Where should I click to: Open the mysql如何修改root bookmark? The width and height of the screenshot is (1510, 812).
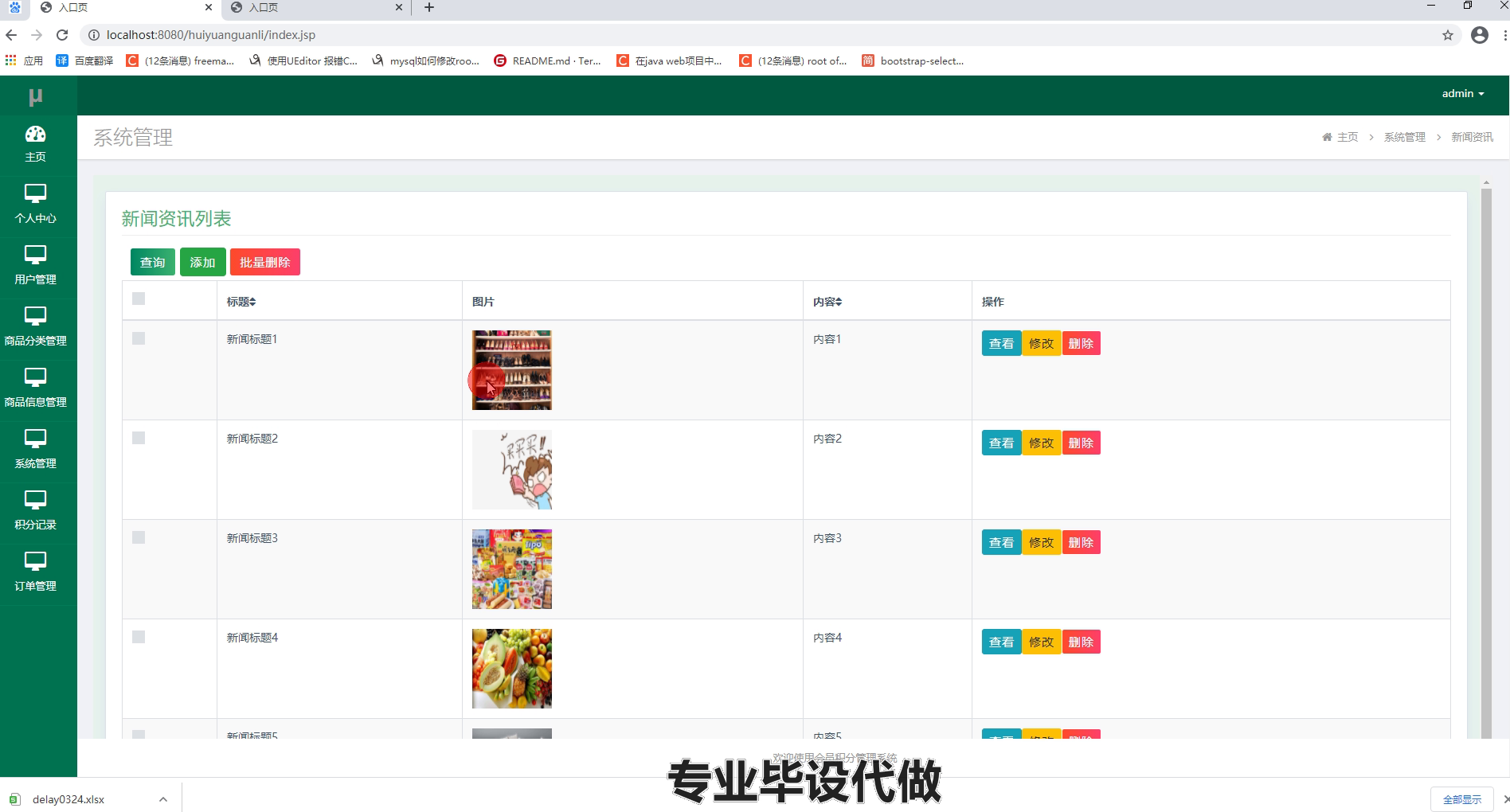(x=426, y=61)
